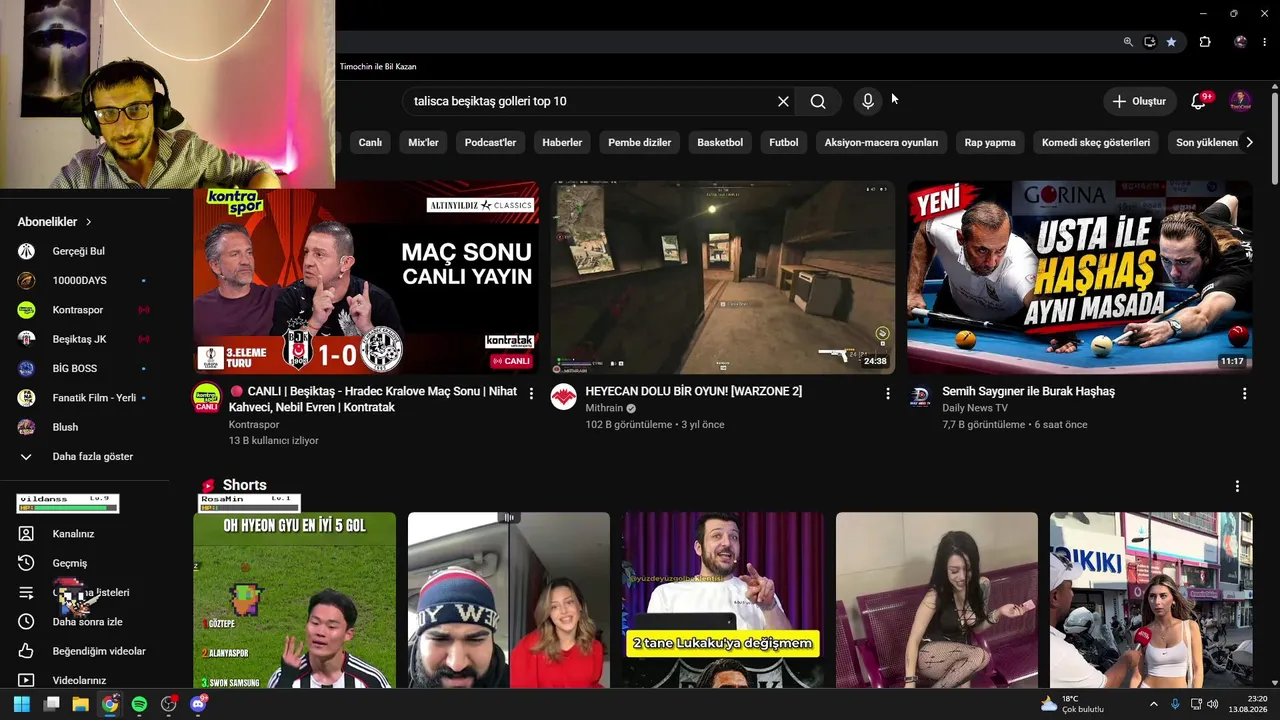1280x720 pixels.
Task: Select the Mix'ler filter chip
Action: (424, 142)
